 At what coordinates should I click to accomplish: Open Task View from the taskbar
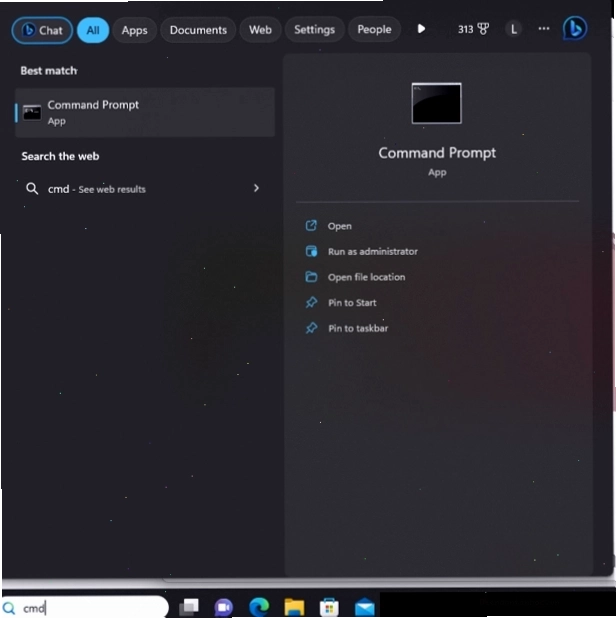[189, 607]
